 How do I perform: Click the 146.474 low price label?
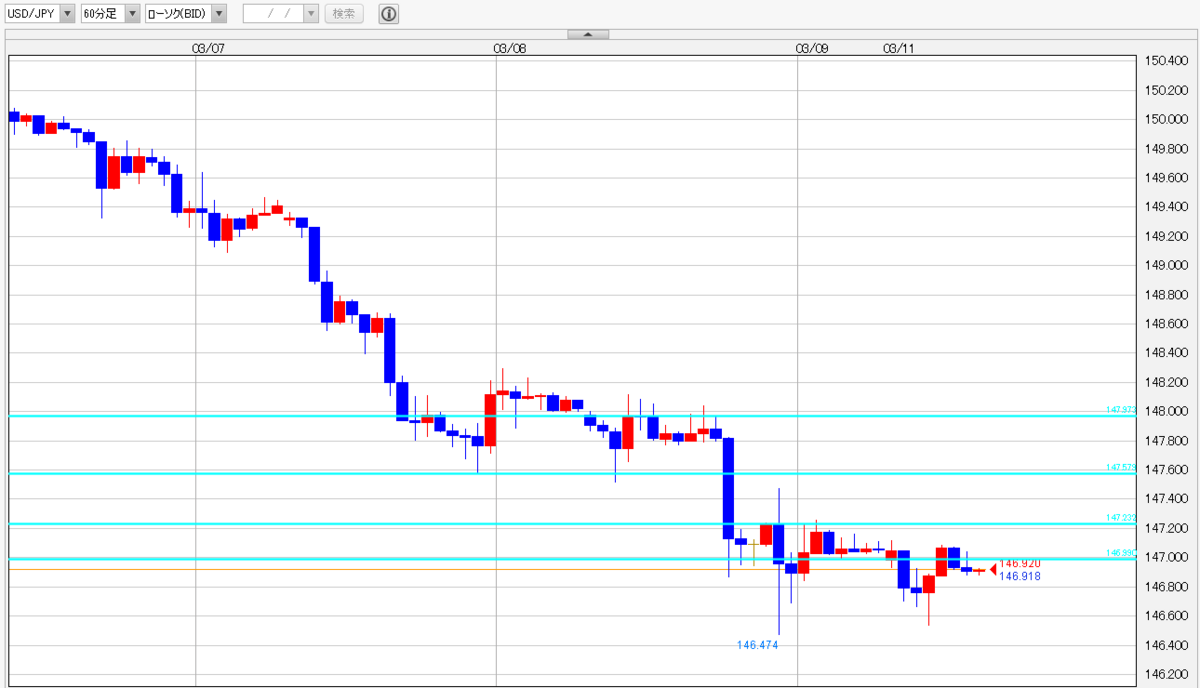coord(757,645)
